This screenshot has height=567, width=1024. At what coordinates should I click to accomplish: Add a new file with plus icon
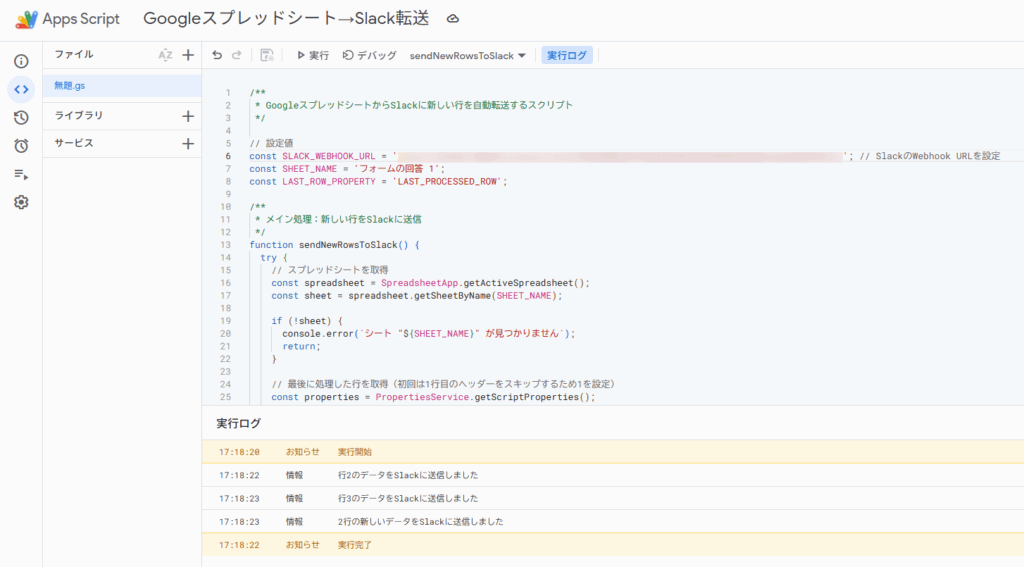[x=188, y=56]
